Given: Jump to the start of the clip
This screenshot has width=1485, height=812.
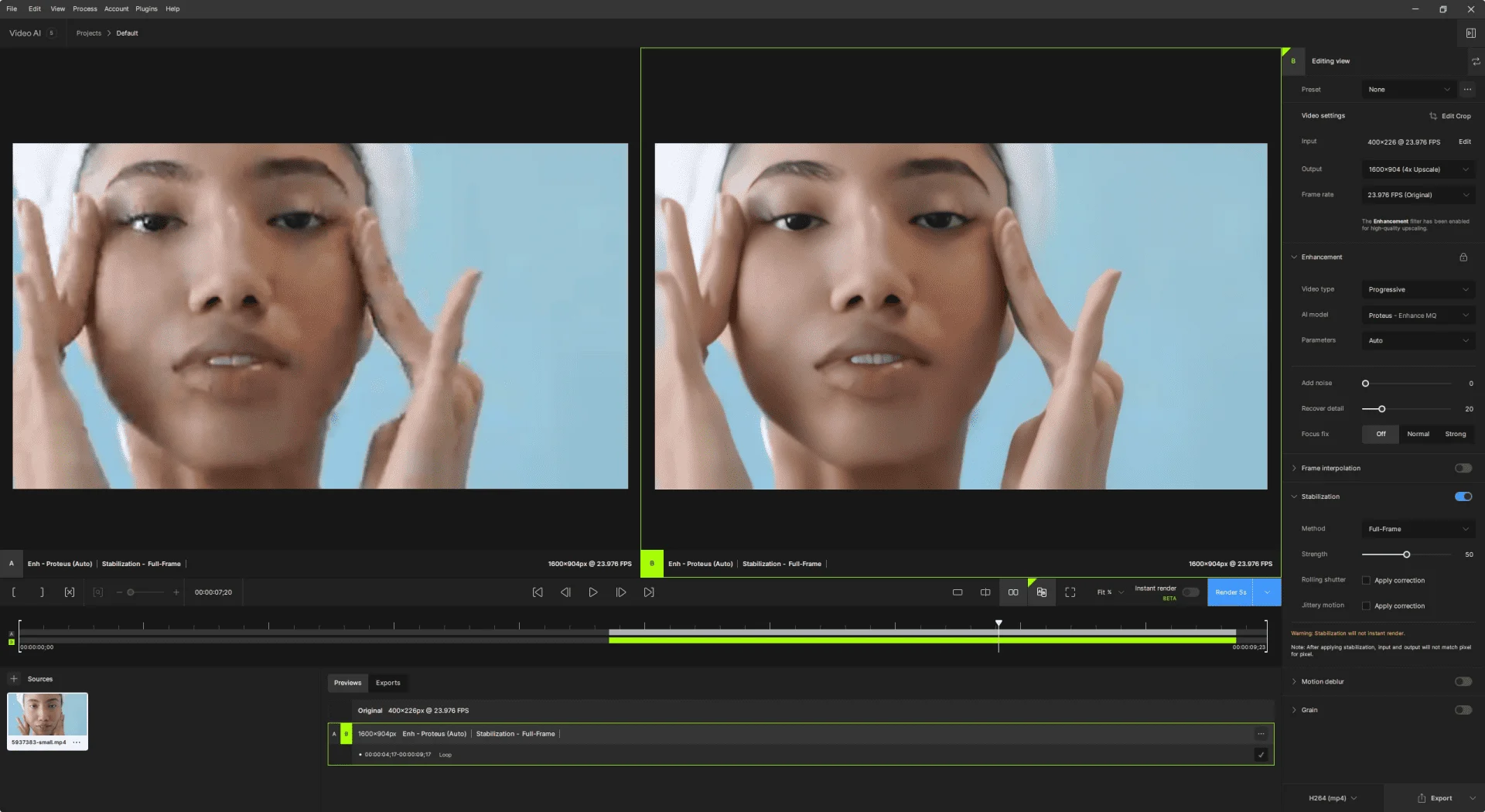Looking at the screenshot, I should (x=538, y=592).
